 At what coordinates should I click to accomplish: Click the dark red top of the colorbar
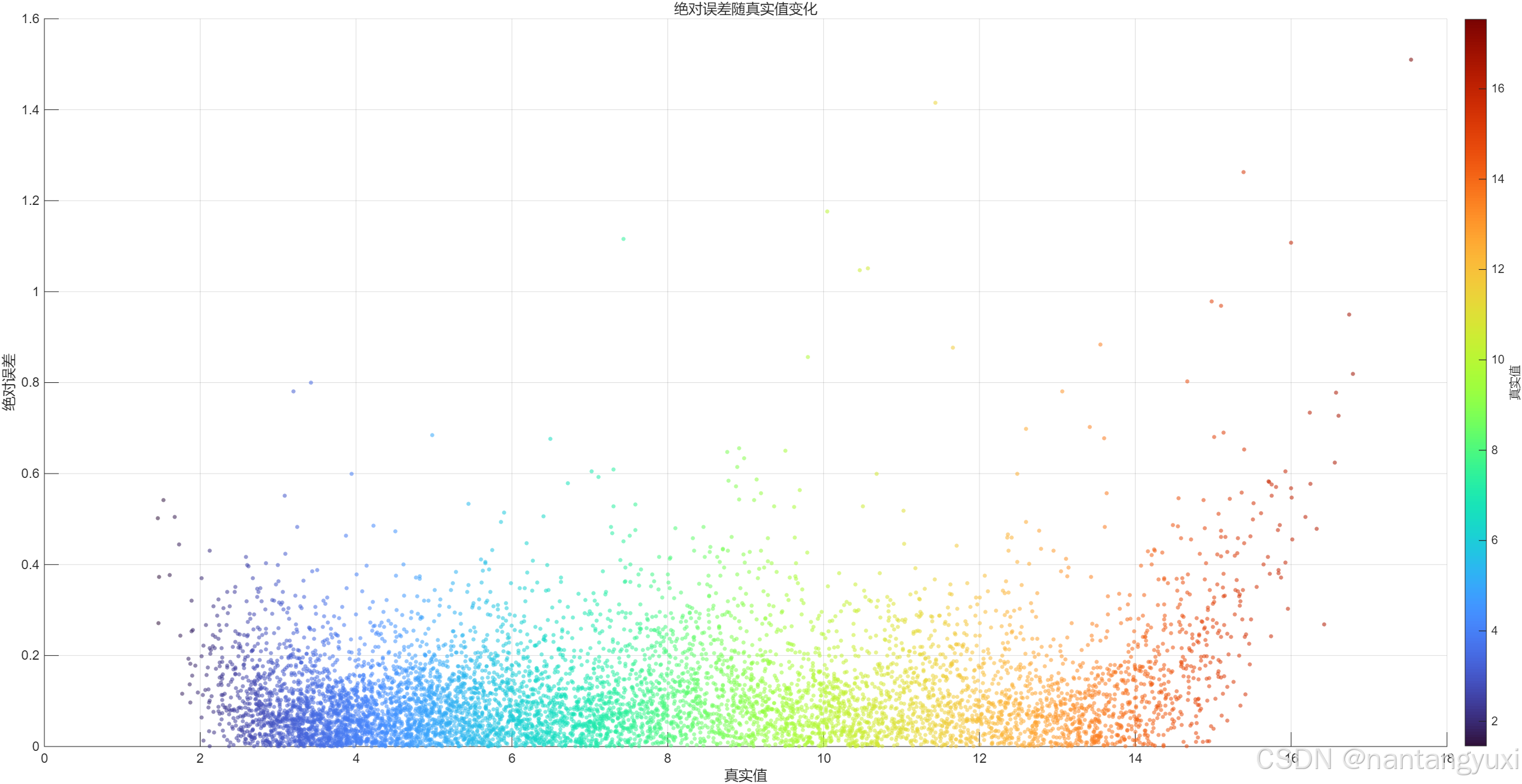pyautogui.click(x=1475, y=25)
